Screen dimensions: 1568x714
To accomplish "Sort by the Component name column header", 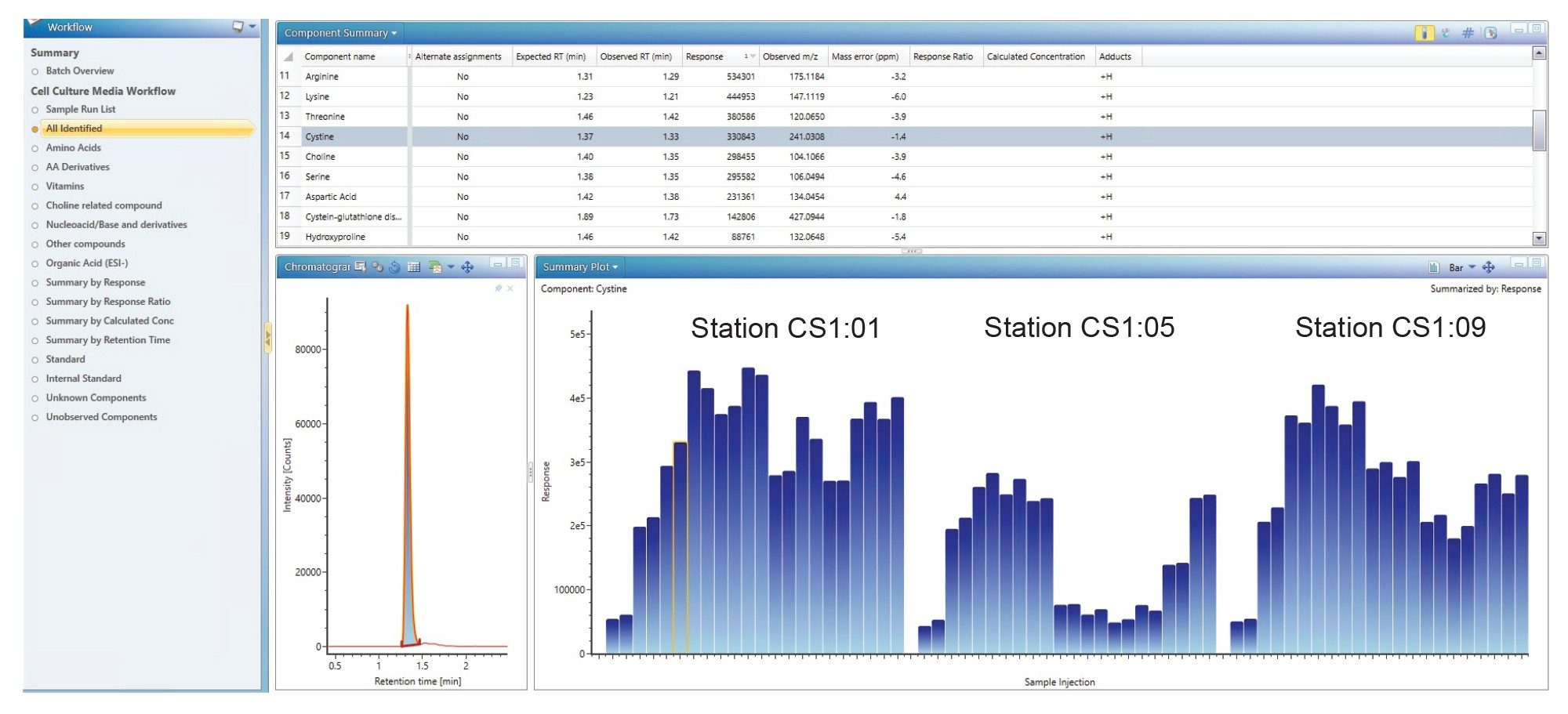I will [354, 56].
